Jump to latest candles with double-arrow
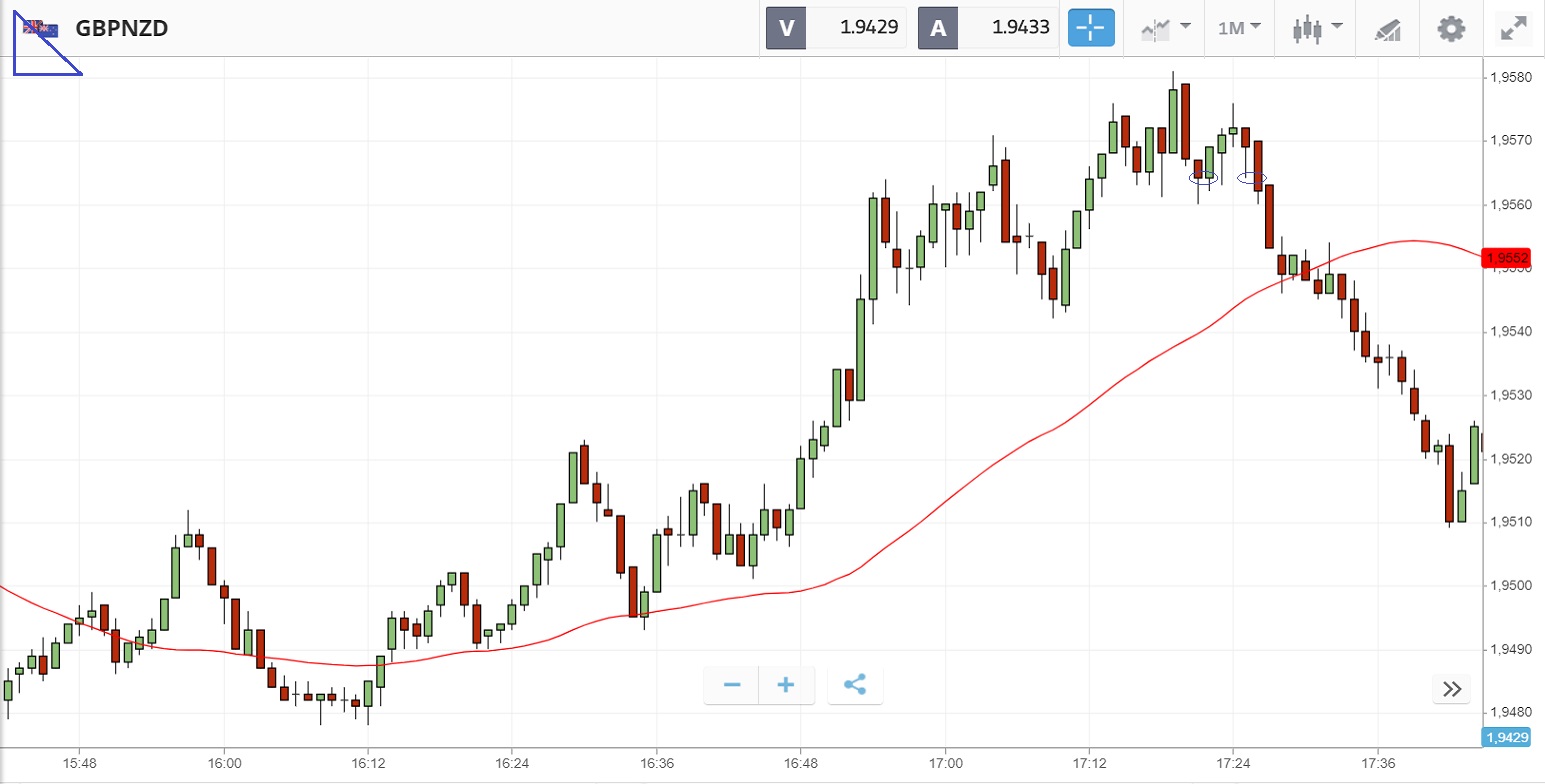The image size is (1545, 784). coord(1452,688)
